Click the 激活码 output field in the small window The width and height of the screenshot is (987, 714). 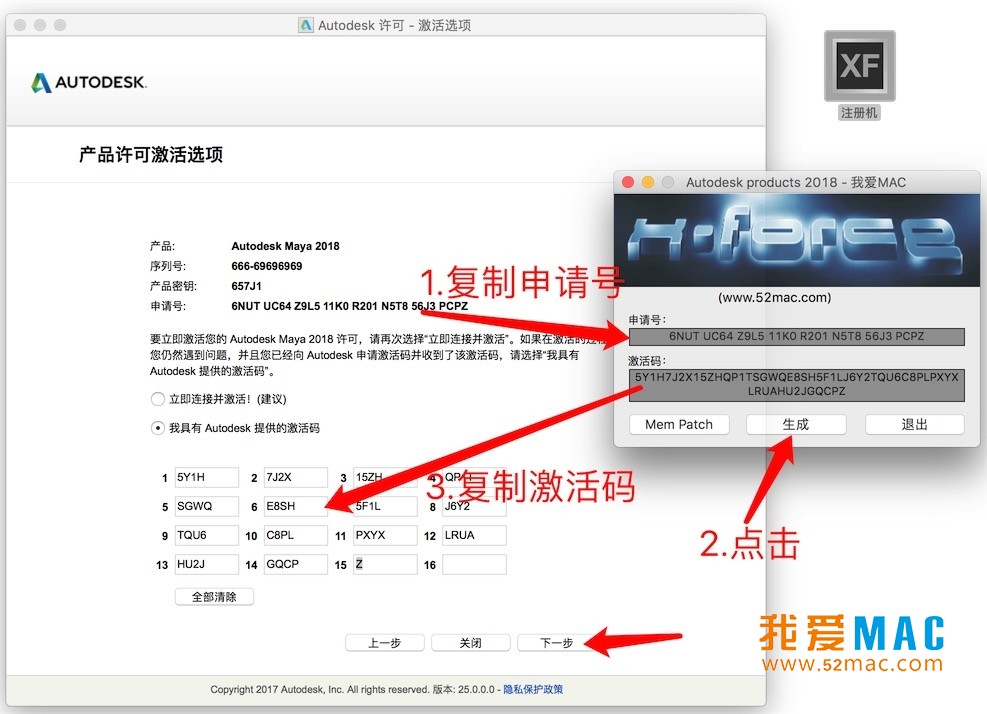796,385
